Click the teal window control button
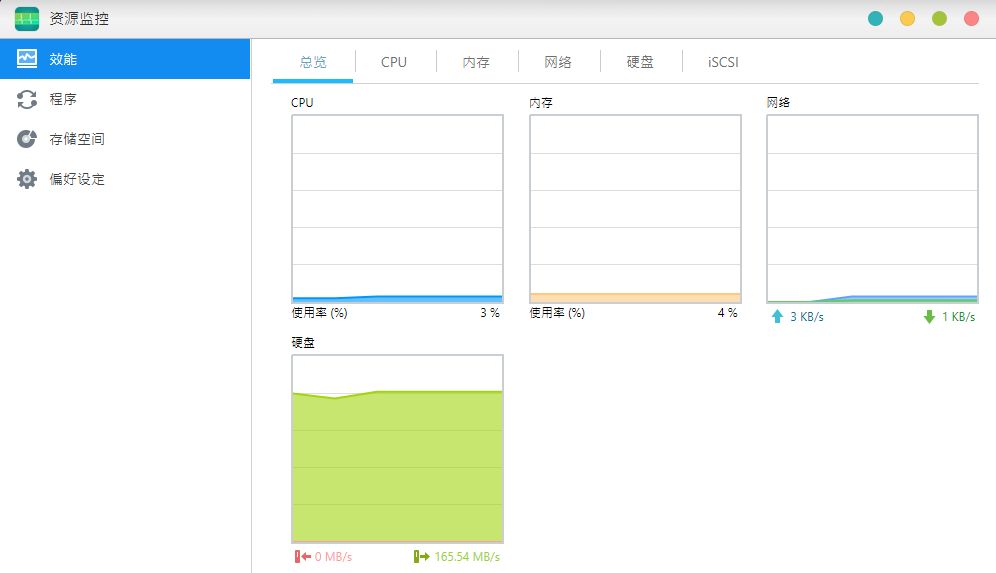The height and width of the screenshot is (573, 996). click(875, 18)
